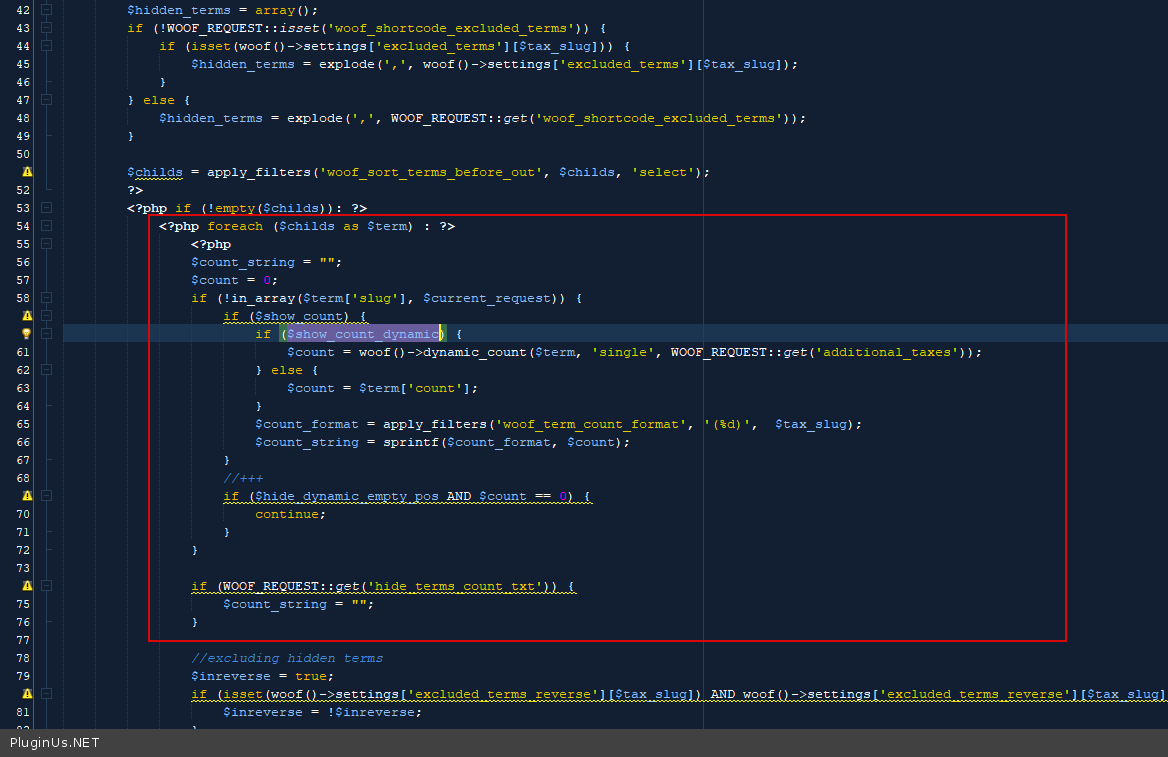Open the lightbulb hint on the $show_count_dynamic line
The image size is (1168, 757).
27,334
